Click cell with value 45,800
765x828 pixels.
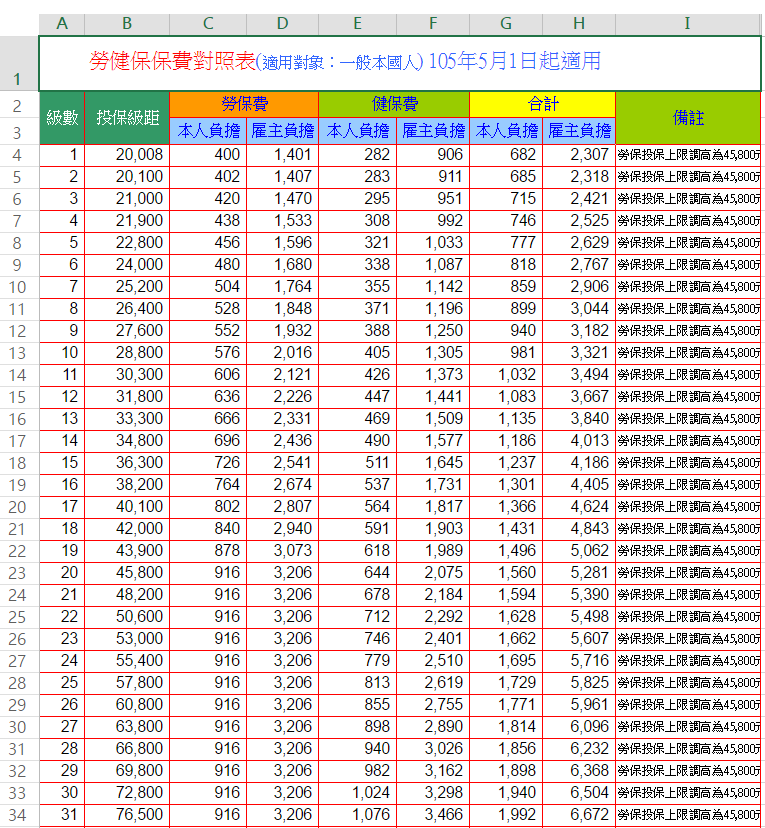click(127, 573)
